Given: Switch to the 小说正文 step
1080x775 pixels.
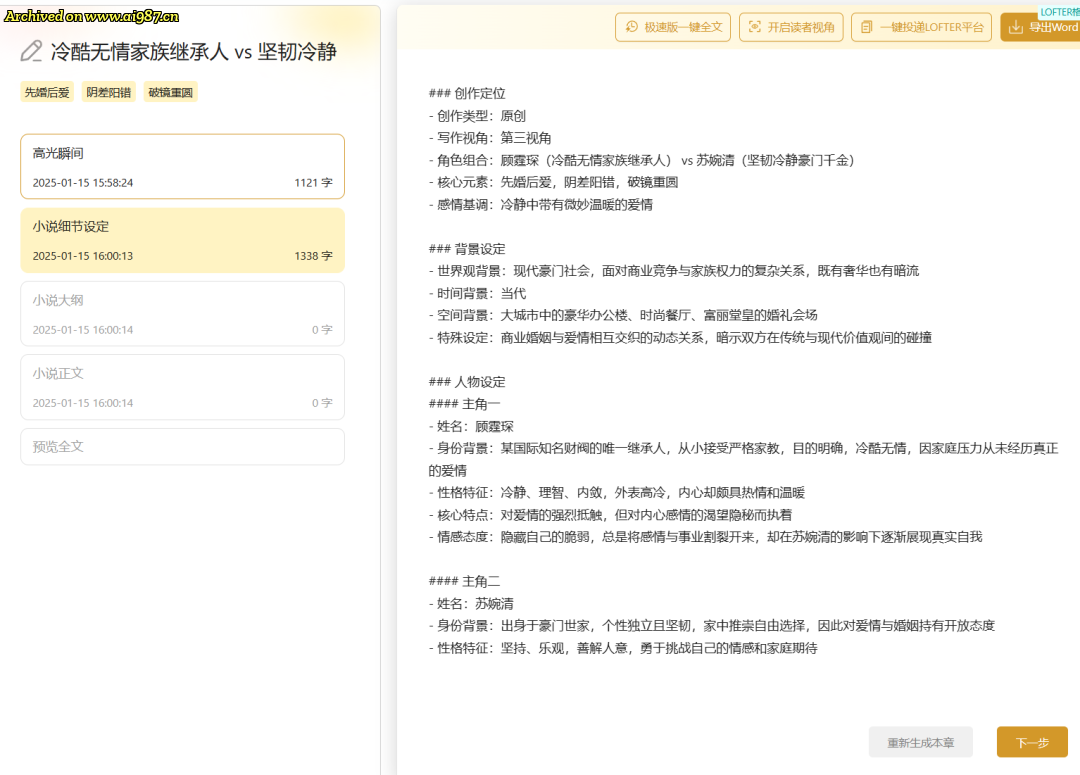Looking at the screenshot, I should point(182,387).
